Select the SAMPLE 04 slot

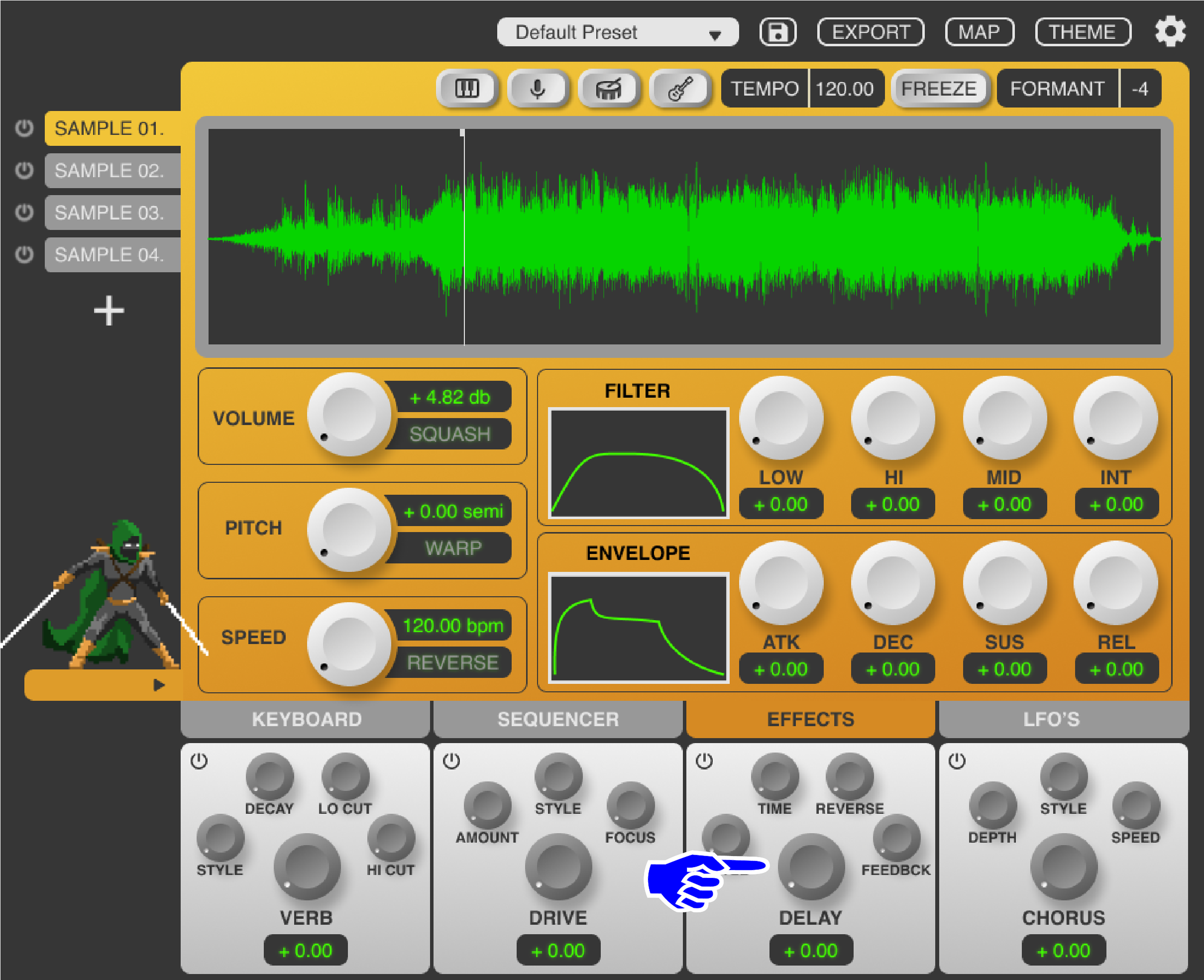[112, 255]
